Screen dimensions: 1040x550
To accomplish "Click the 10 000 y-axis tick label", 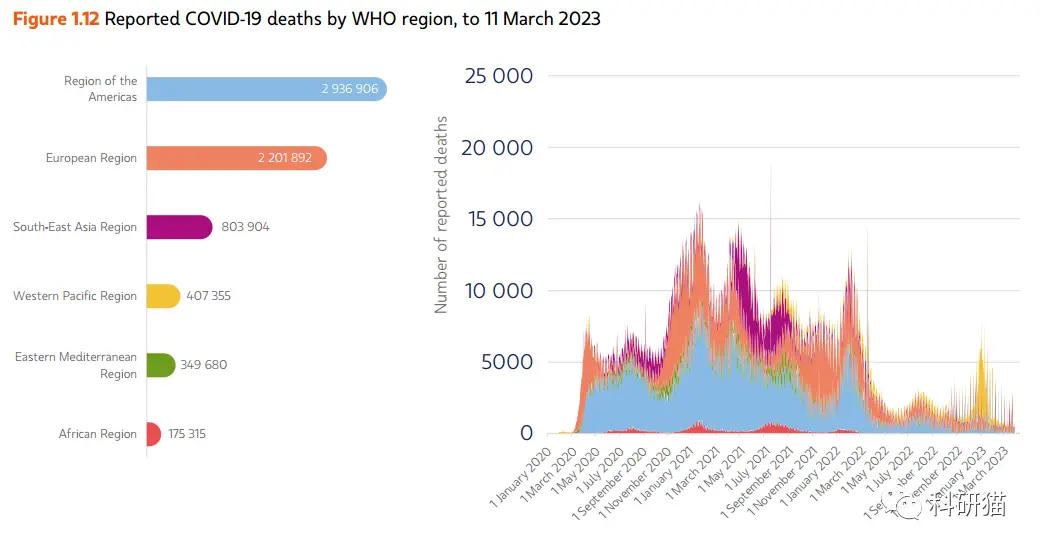I will 499,291.
